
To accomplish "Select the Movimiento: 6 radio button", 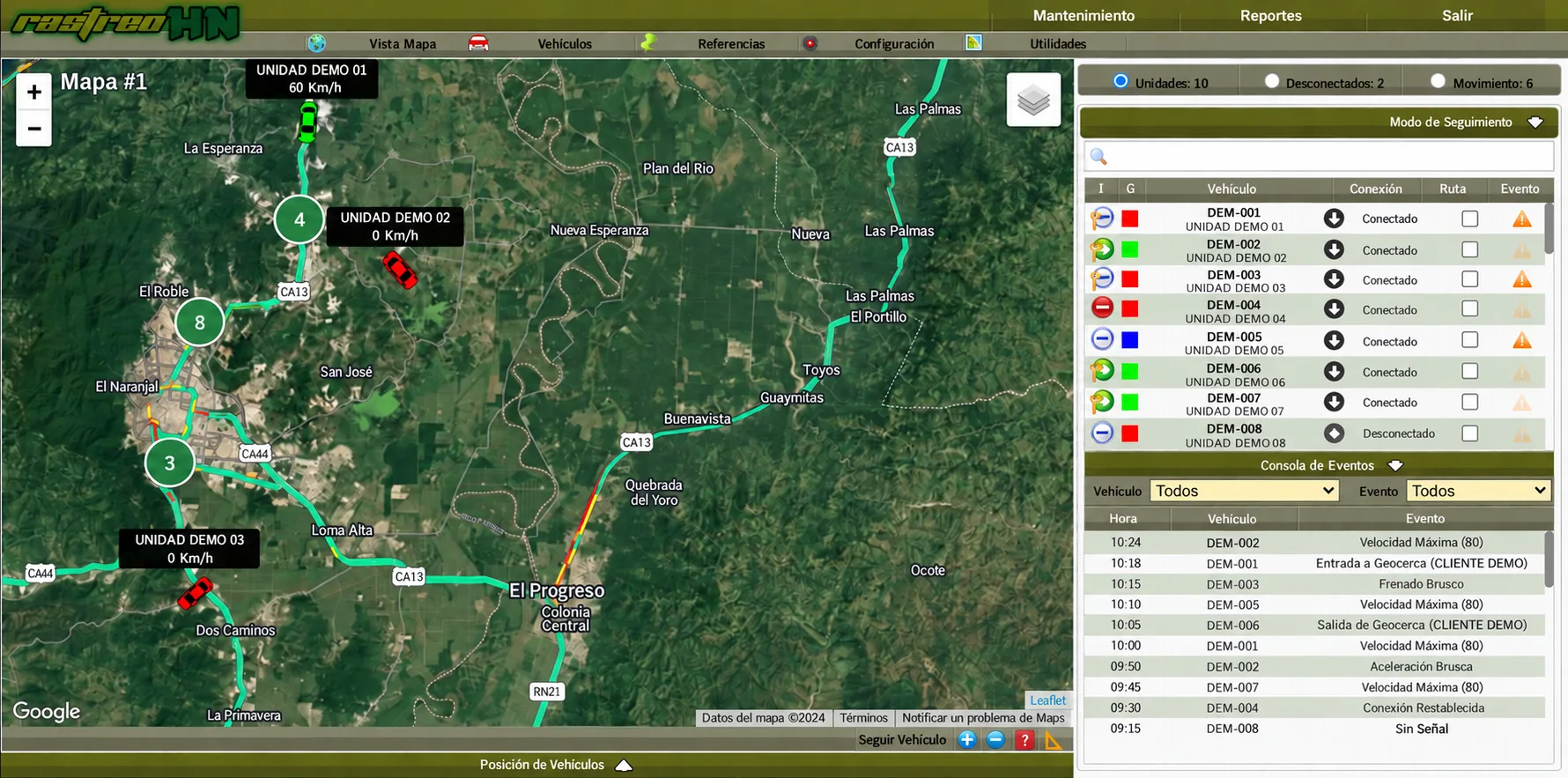I will pos(1438,81).
